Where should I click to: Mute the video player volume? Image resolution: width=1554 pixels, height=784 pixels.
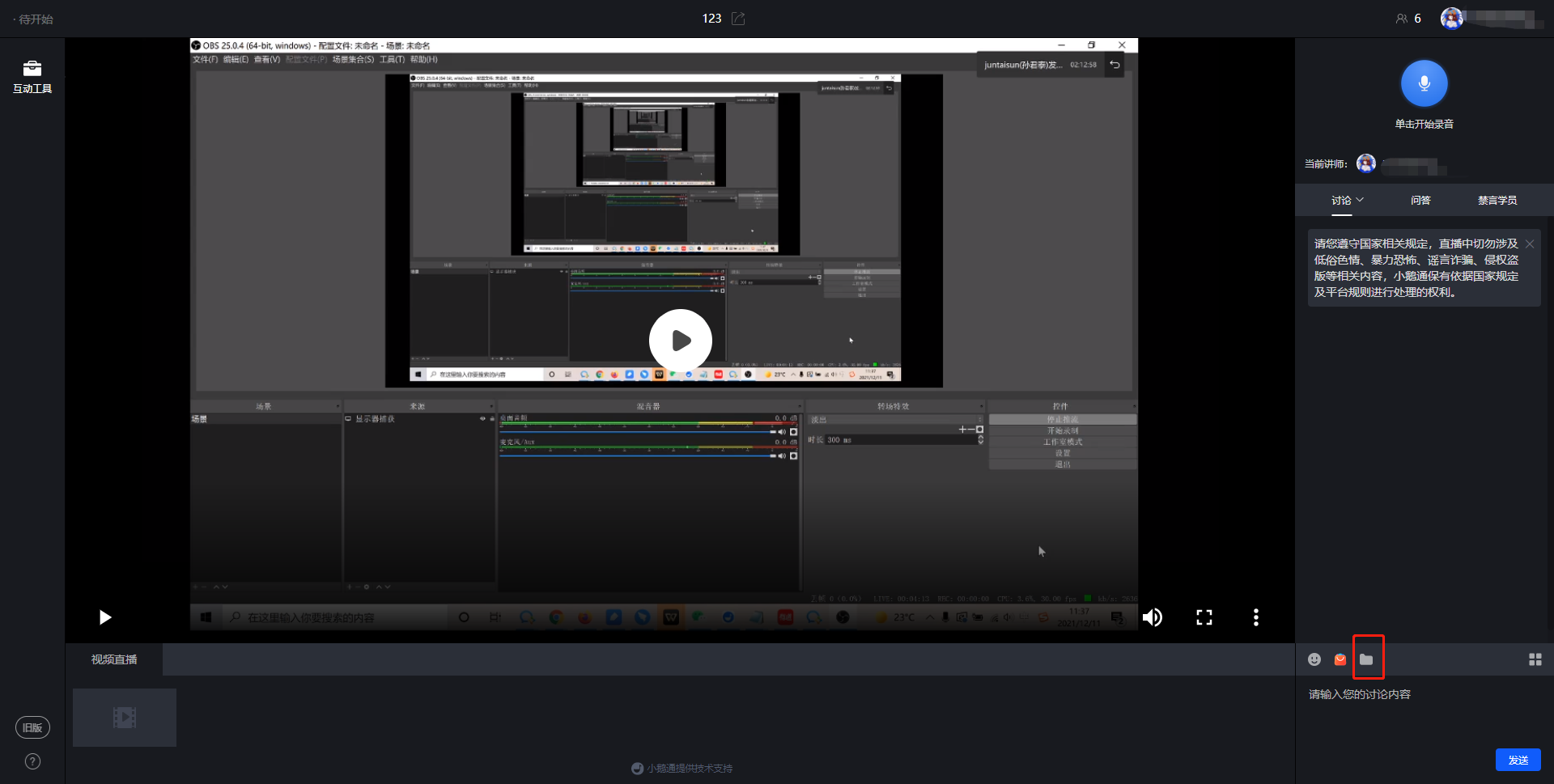1153,617
